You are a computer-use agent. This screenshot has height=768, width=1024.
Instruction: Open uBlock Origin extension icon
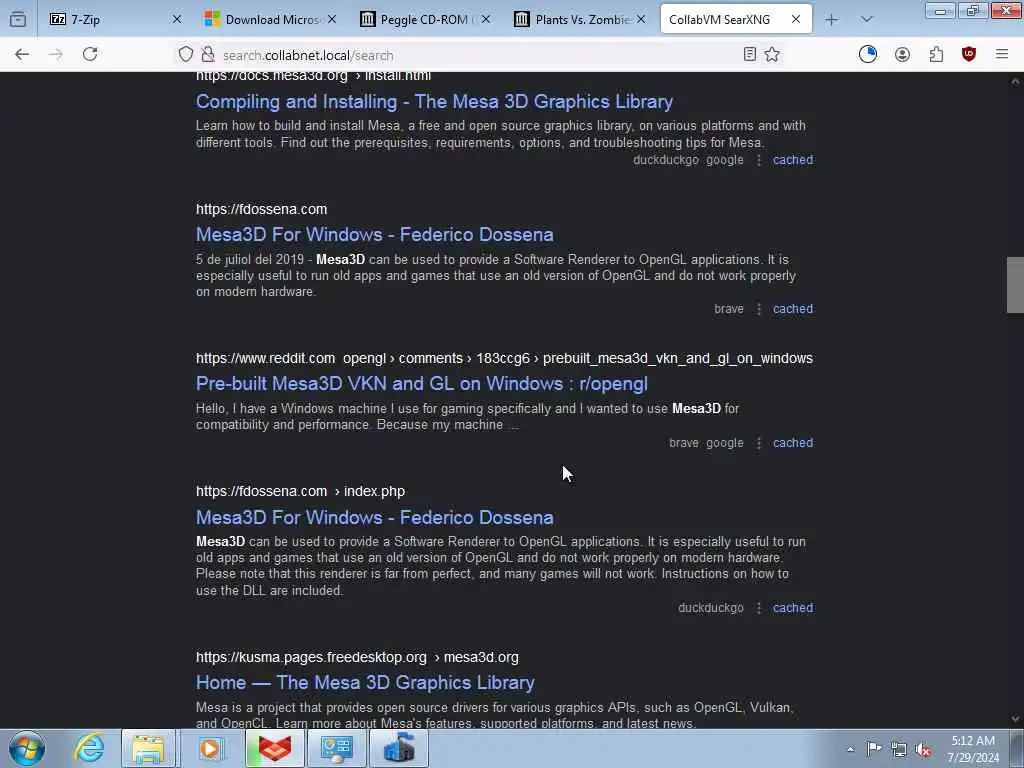click(x=968, y=54)
